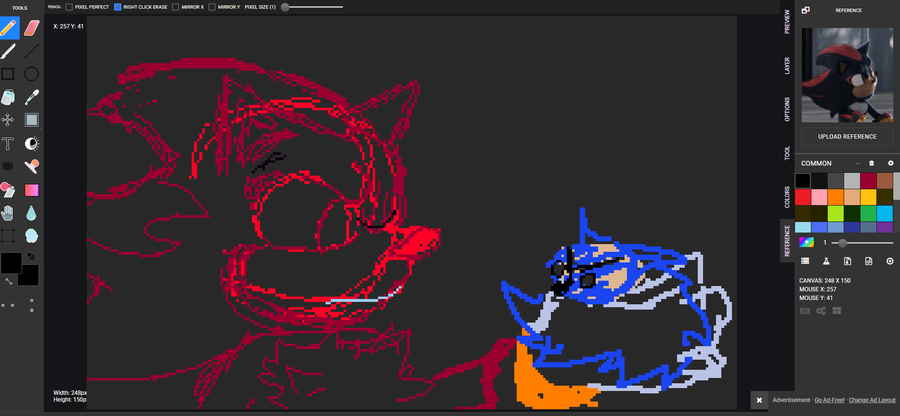Click the Shadow reference image thumbnail
The width and height of the screenshot is (900, 416).
(x=847, y=75)
